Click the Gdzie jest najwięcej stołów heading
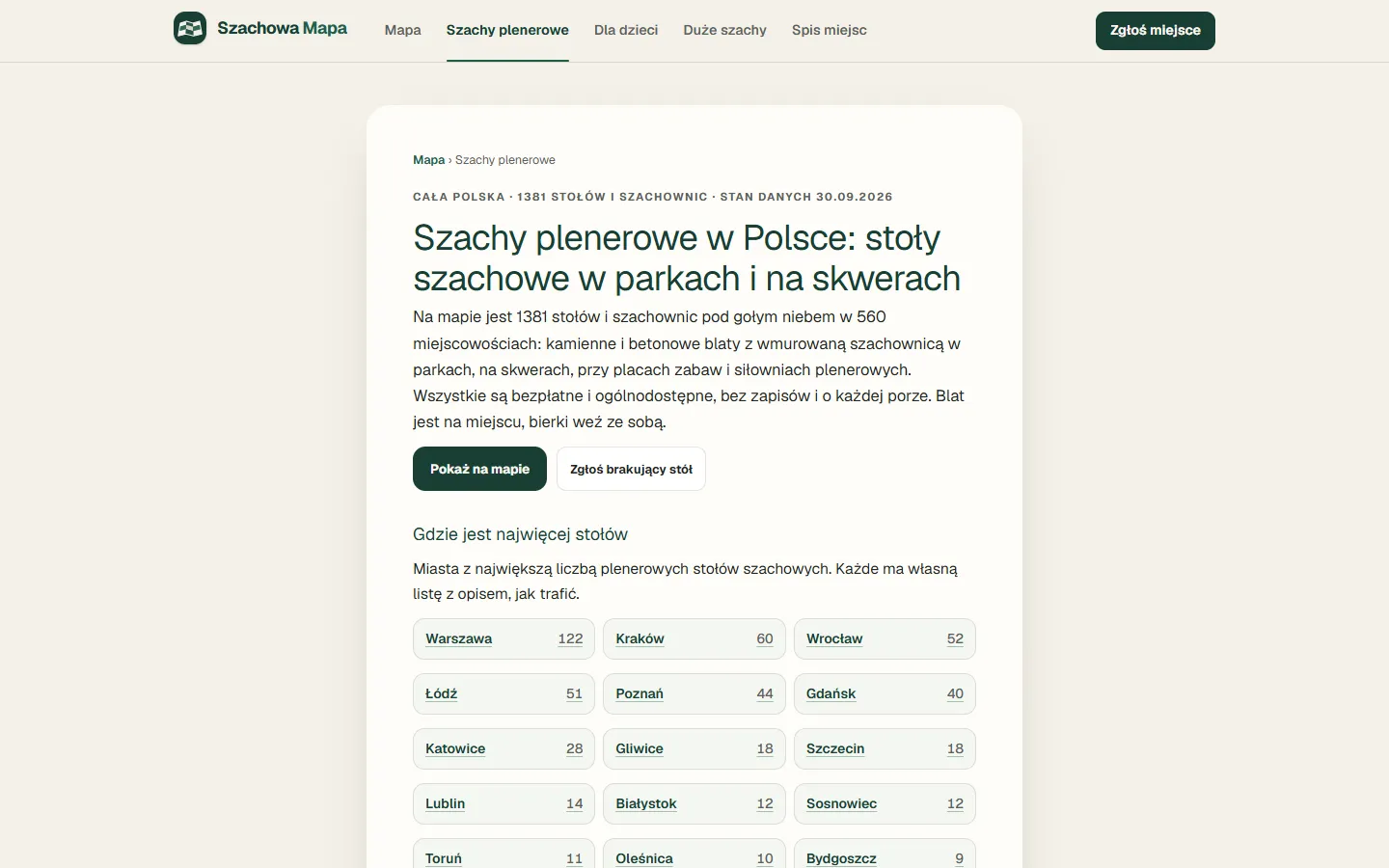1389x868 pixels. [x=520, y=534]
